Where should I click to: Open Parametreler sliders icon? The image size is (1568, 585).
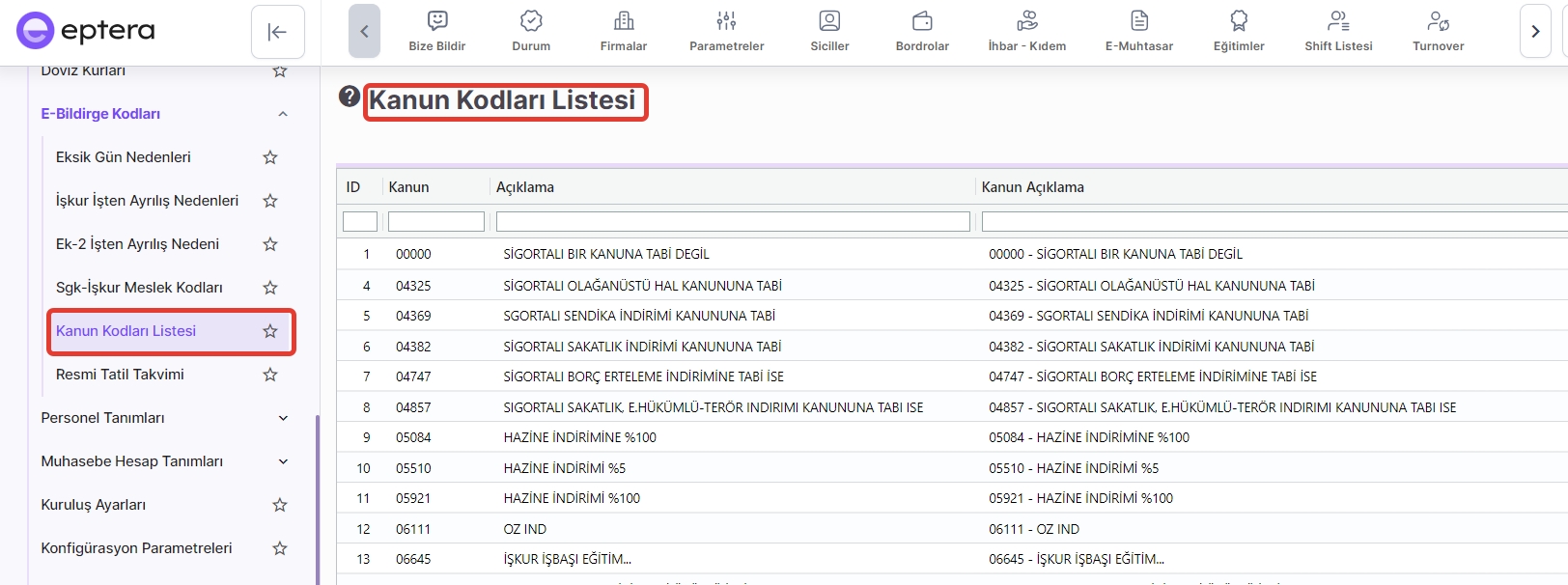point(726,21)
